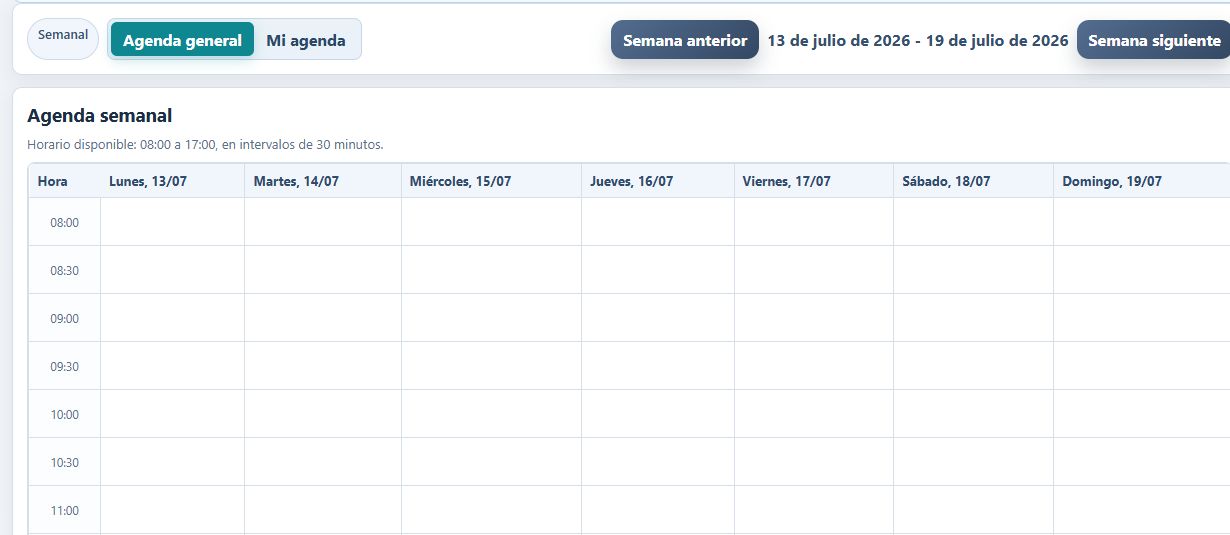
Task: Pick the 08:00 slot on Lunes
Action: coord(173,222)
